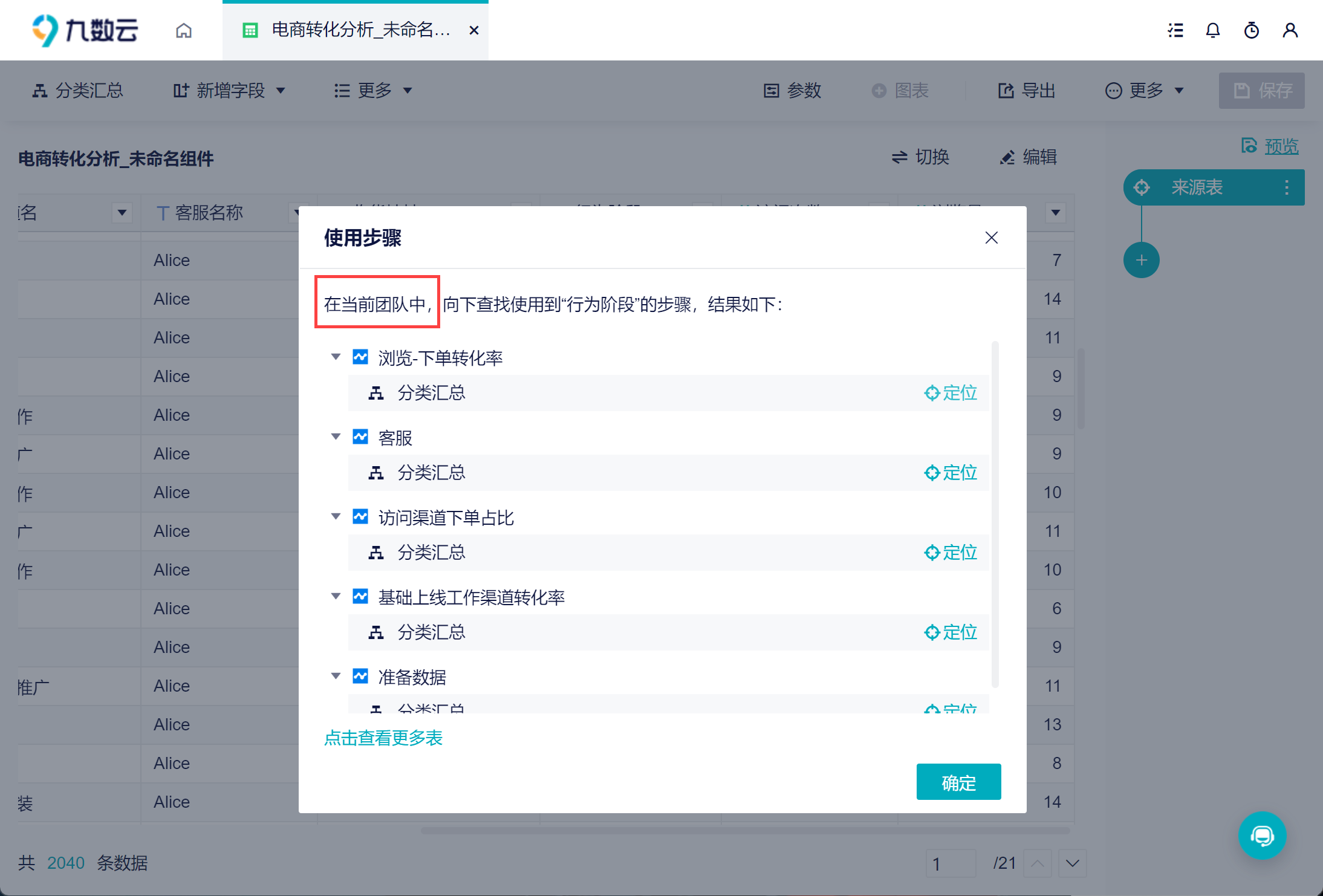The height and width of the screenshot is (896, 1323).
Task: Click the page number input field
Action: 951,863
